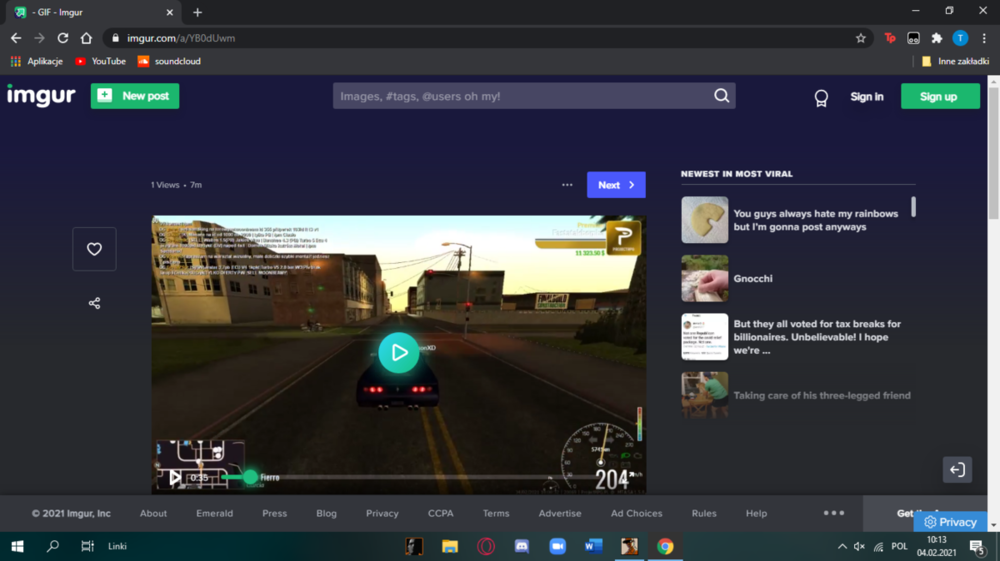Like the post with heart icon
Screen dimensions: 1000x561
click(94, 249)
